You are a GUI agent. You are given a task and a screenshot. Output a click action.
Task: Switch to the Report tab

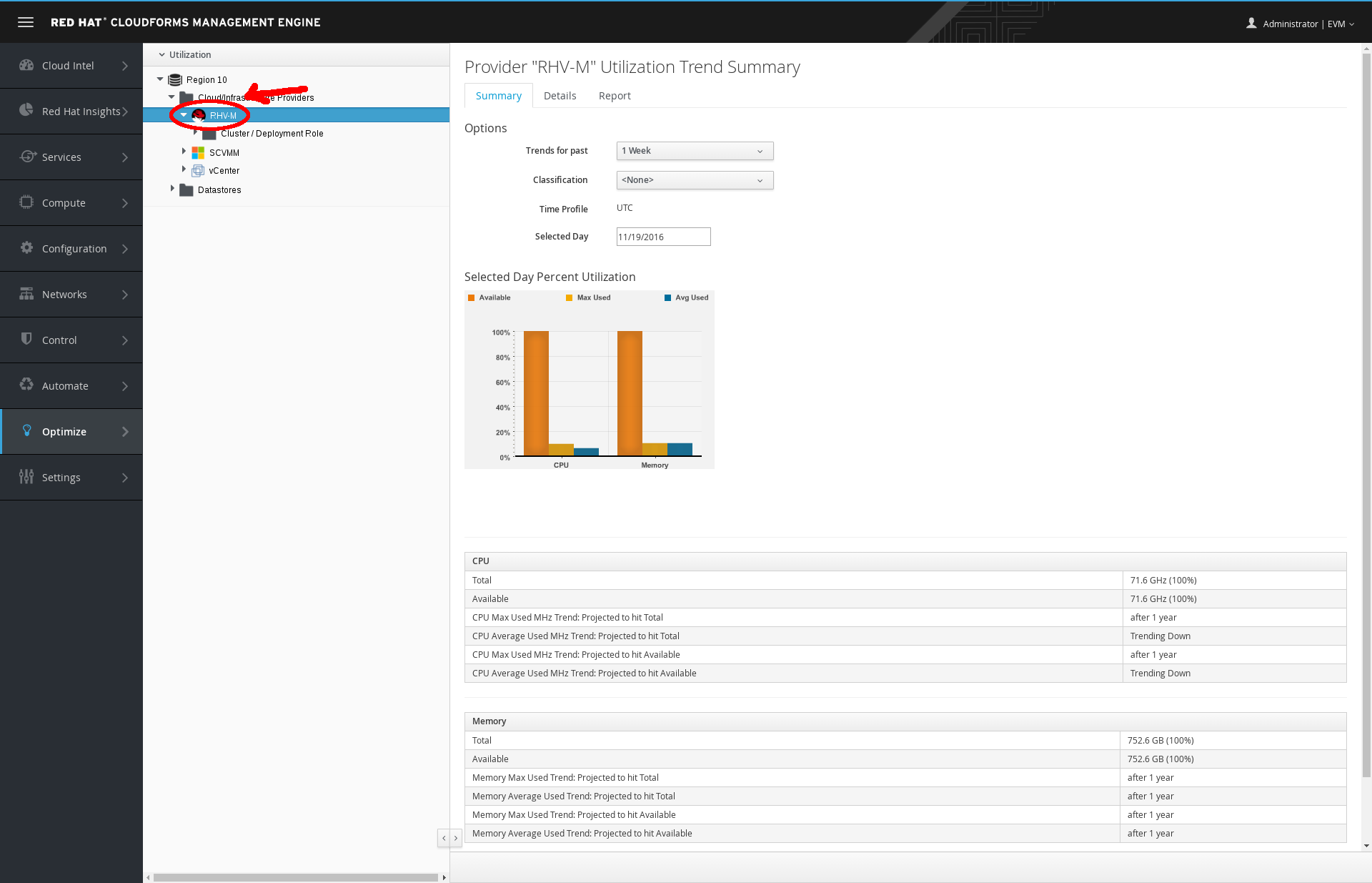tap(615, 96)
